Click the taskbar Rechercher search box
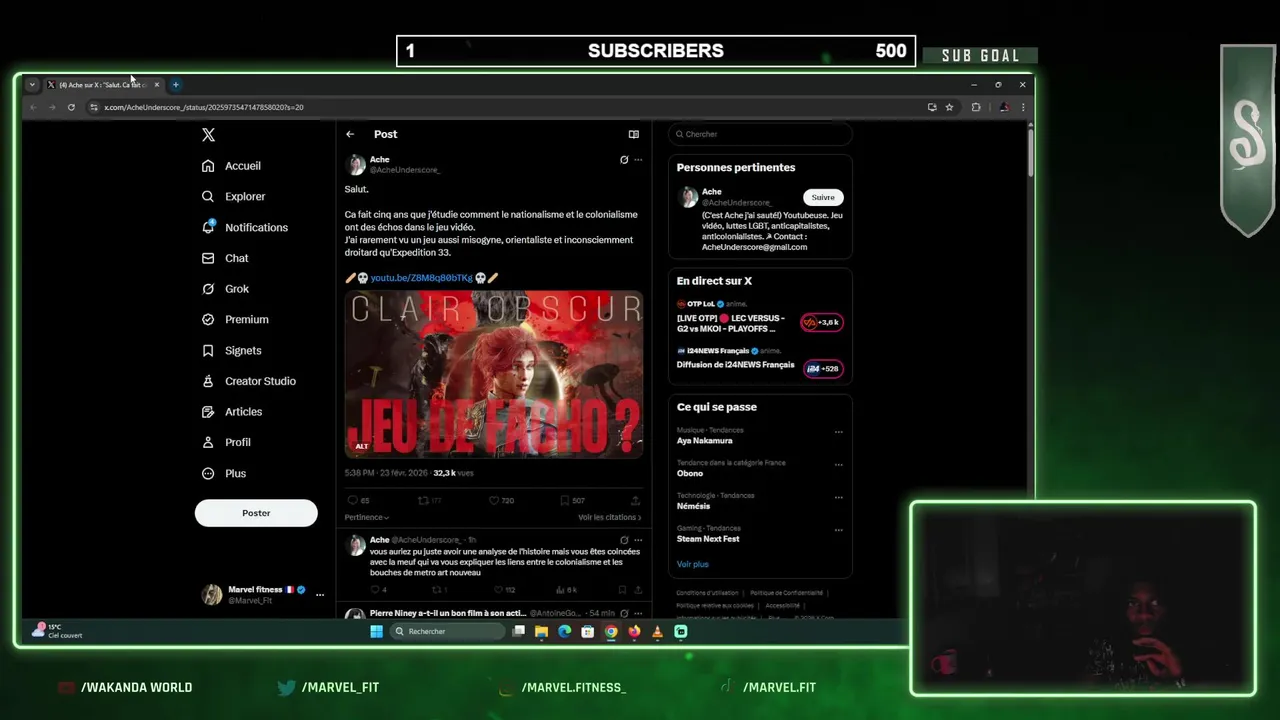Image resolution: width=1280 pixels, height=720 pixels. tap(447, 632)
